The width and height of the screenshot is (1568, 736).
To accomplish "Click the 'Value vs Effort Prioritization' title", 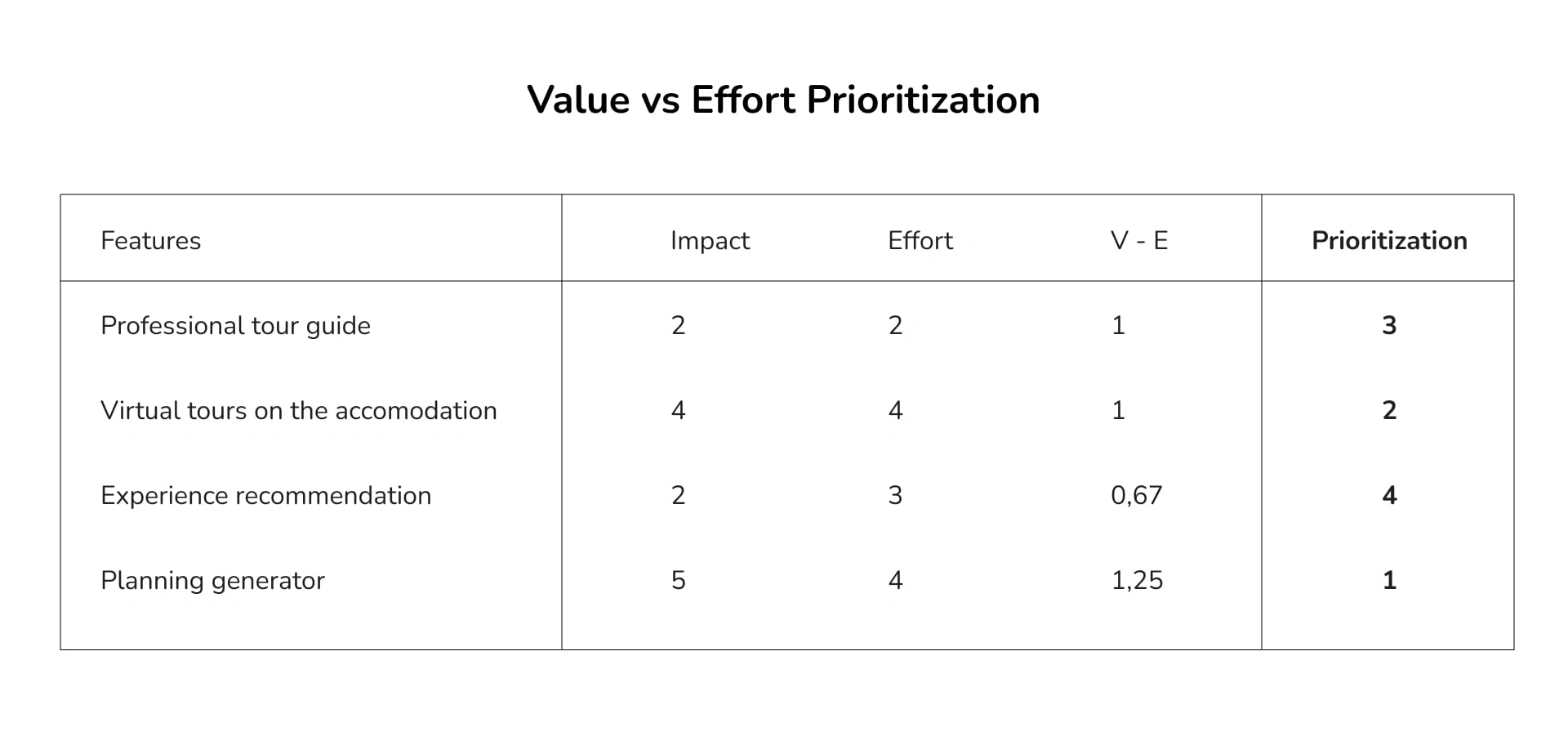I will pyautogui.click(x=783, y=100).
